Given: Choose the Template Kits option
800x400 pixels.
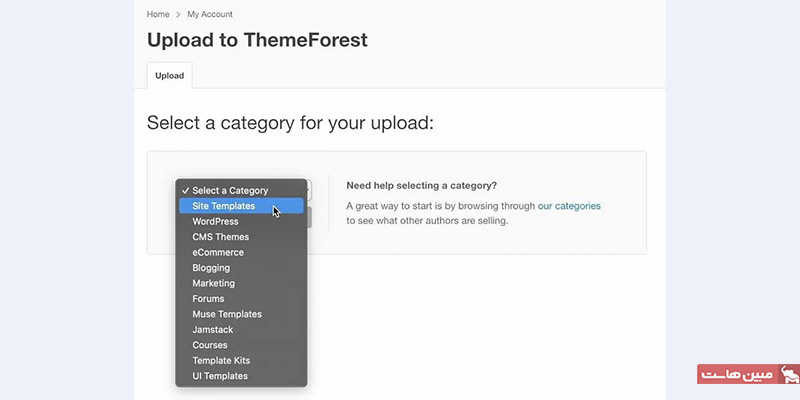Looking at the screenshot, I should click(x=221, y=360).
